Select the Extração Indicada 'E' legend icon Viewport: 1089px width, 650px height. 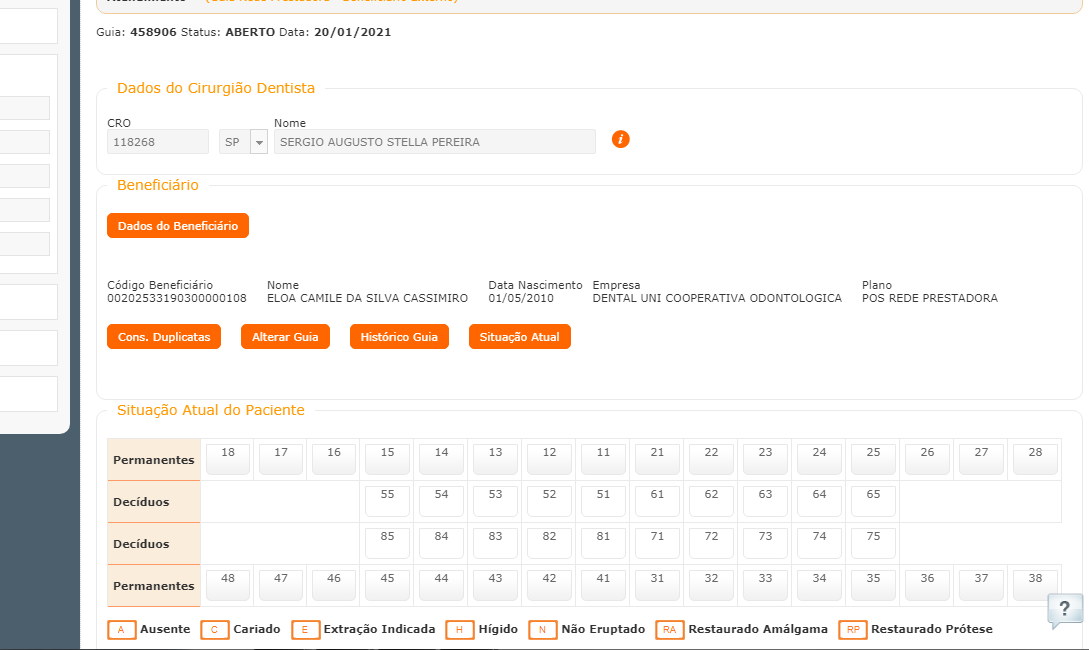click(x=306, y=630)
